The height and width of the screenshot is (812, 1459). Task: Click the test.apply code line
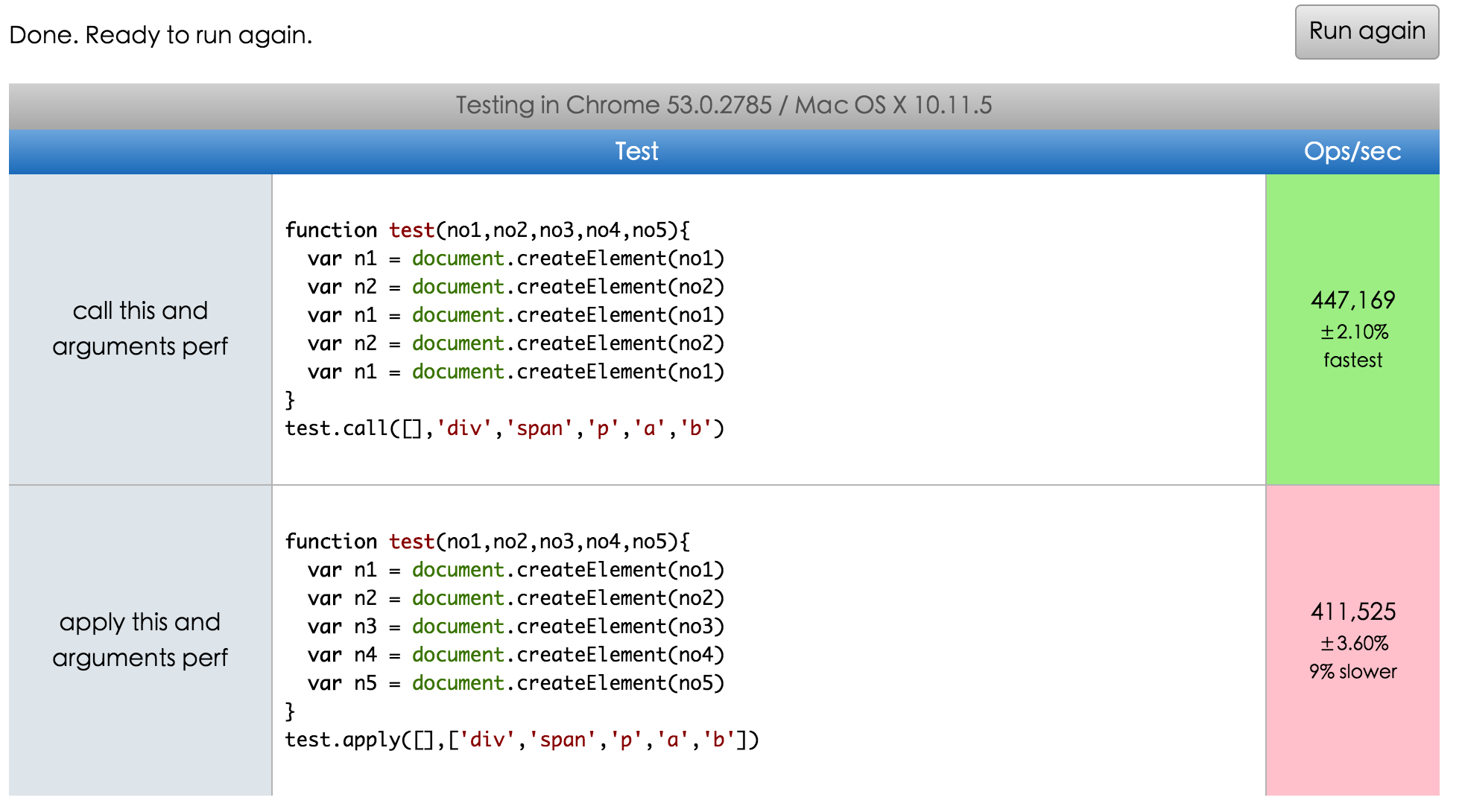[522, 740]
